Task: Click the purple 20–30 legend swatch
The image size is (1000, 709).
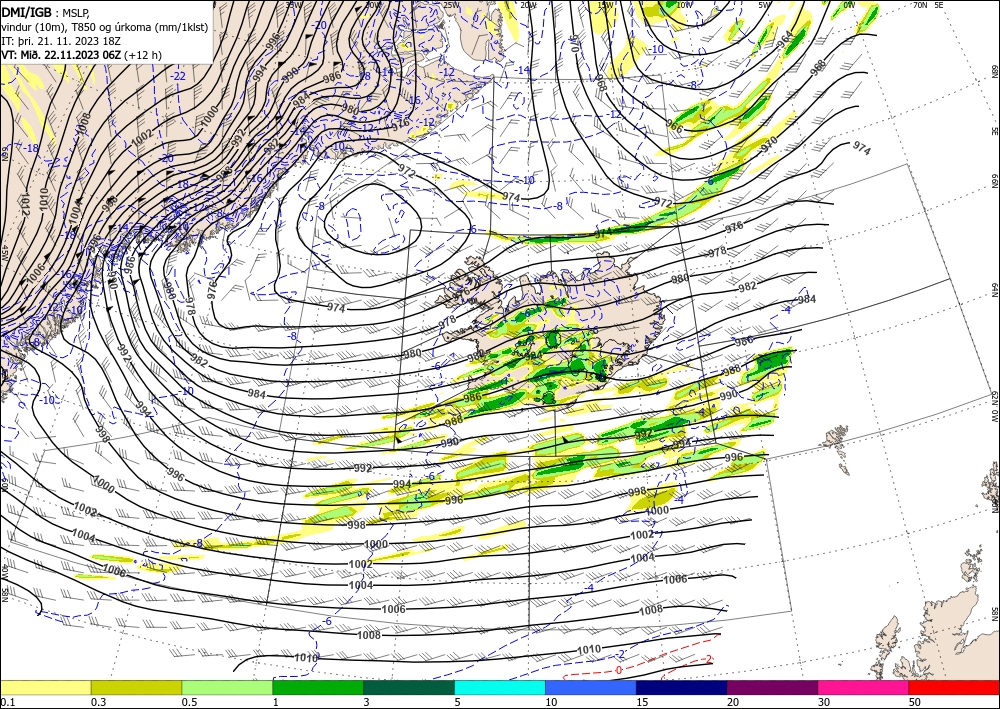Action: pyautogui.click(x=772, y=687)
